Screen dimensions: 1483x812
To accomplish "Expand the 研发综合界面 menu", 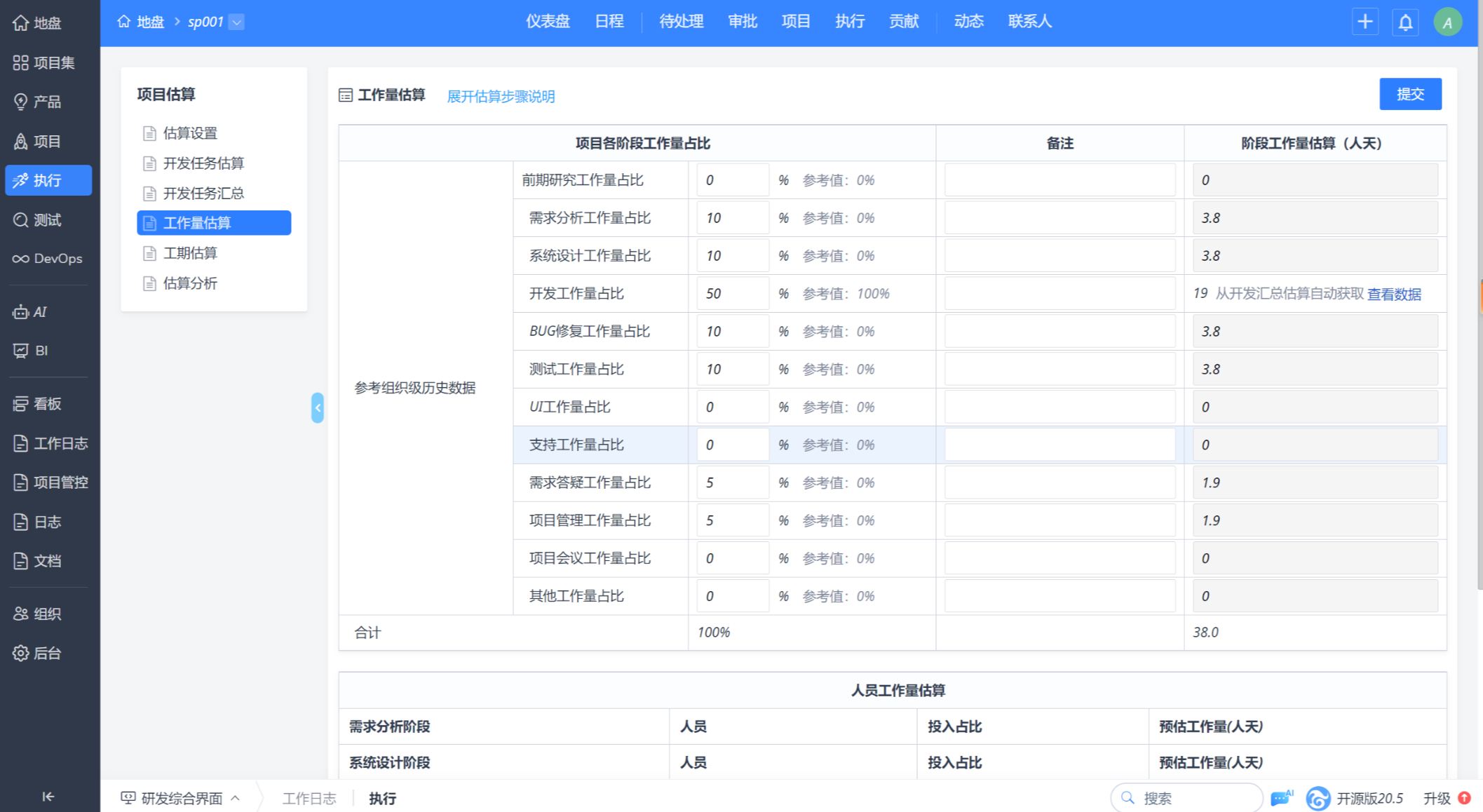I will point(181,798).
